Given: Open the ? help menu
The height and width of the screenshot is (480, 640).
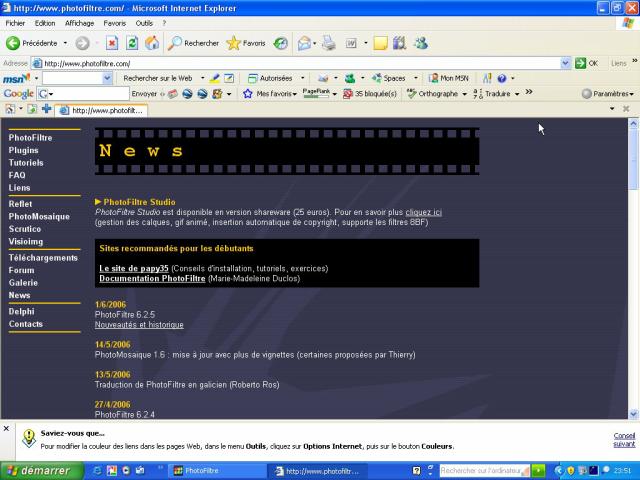Looking at the screenshot, I should pos(164,23).
